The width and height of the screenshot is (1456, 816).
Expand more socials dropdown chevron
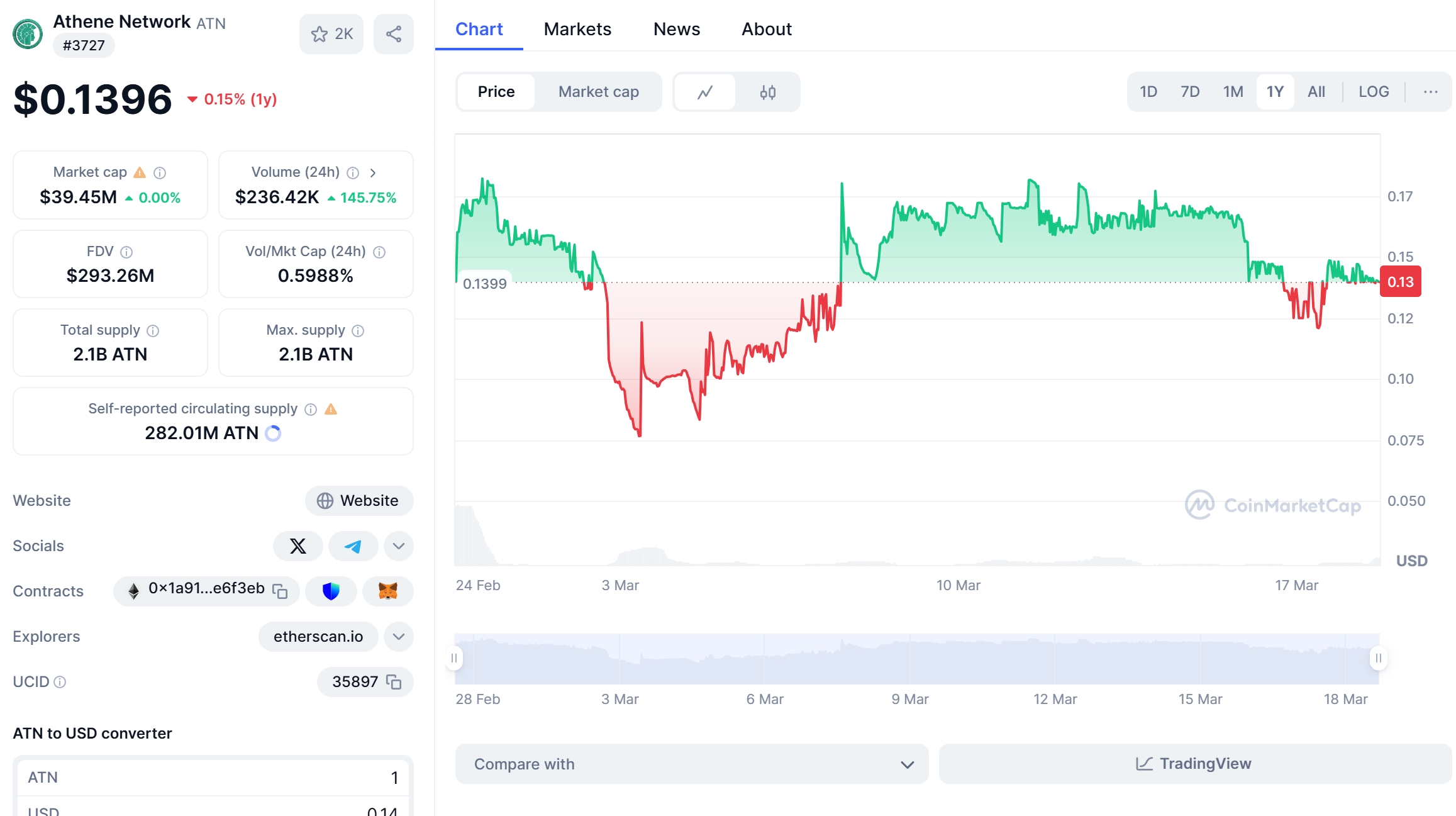click(399, 545)
